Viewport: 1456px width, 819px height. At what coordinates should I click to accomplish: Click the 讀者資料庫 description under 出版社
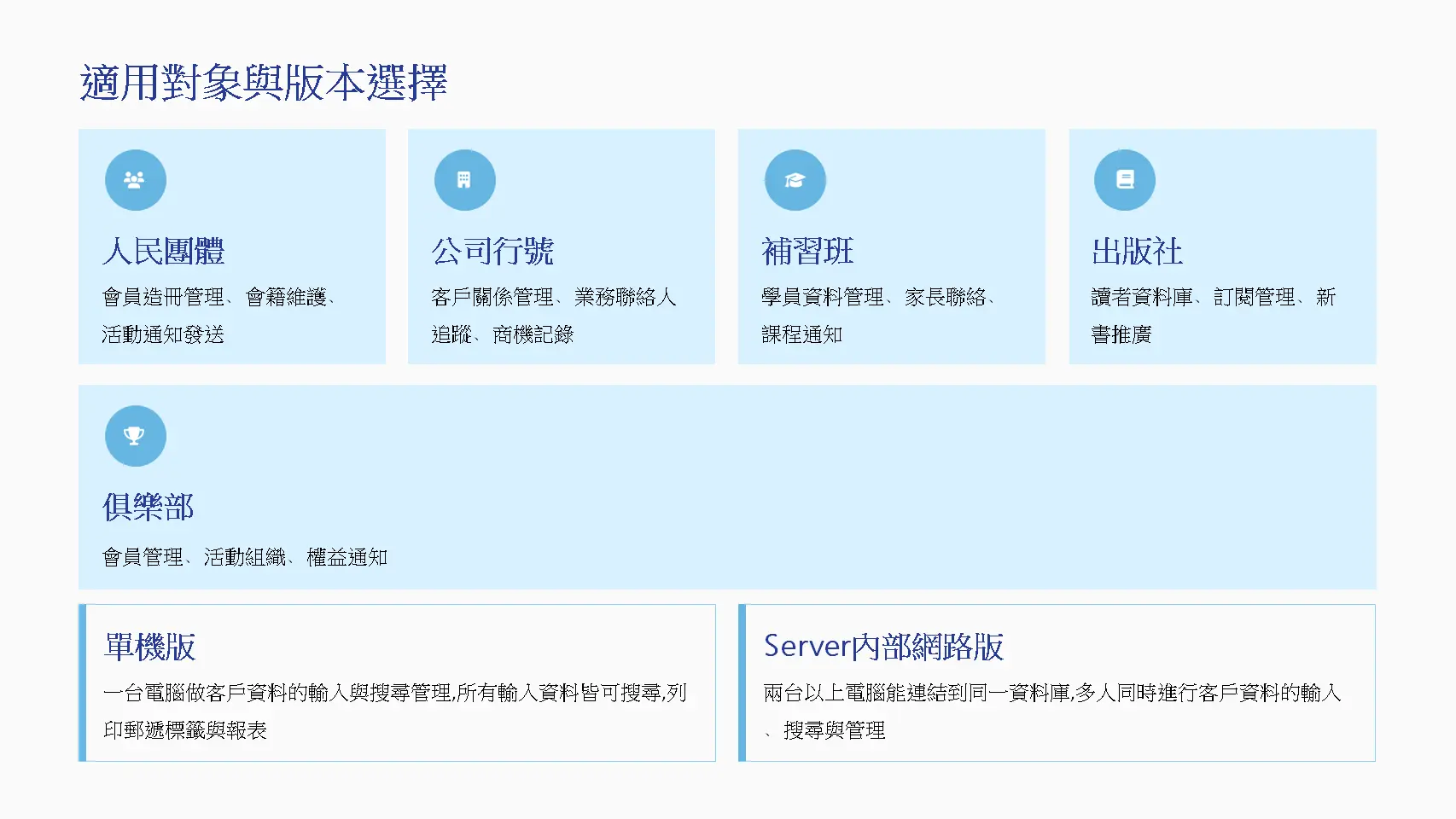[x=1213, y=315]
